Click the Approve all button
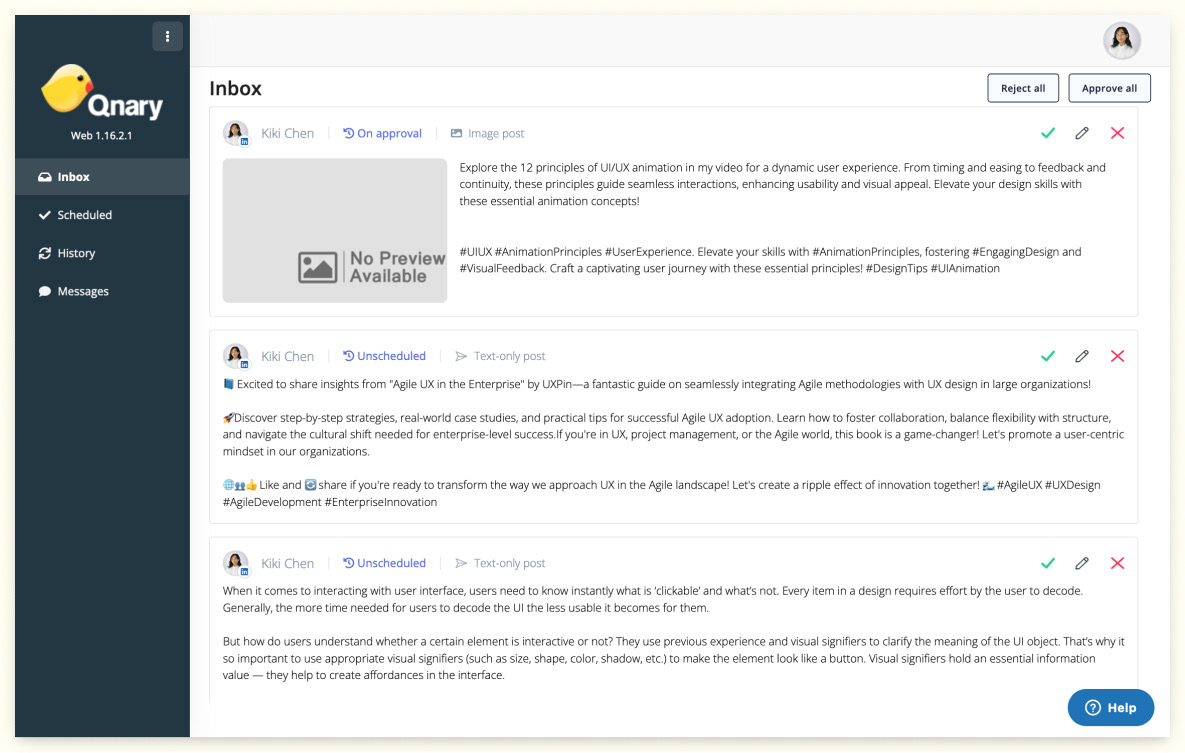Image resolution: width=1185 pixels, height=753 pixels. coord(1109,88)
